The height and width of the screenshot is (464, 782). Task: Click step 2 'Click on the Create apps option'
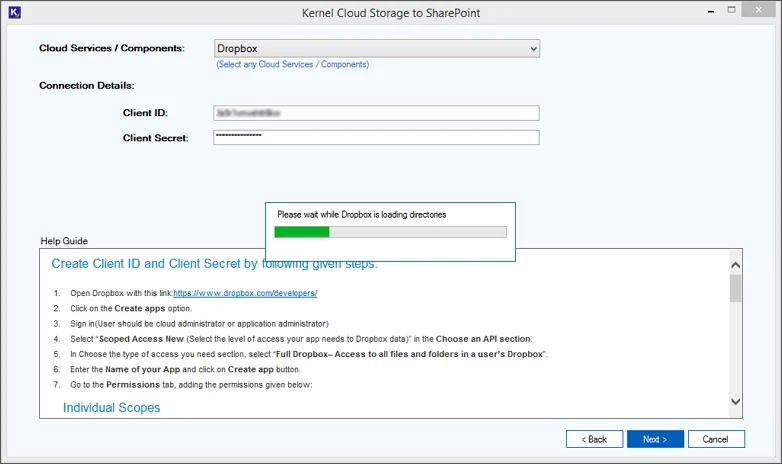(131, 308)
